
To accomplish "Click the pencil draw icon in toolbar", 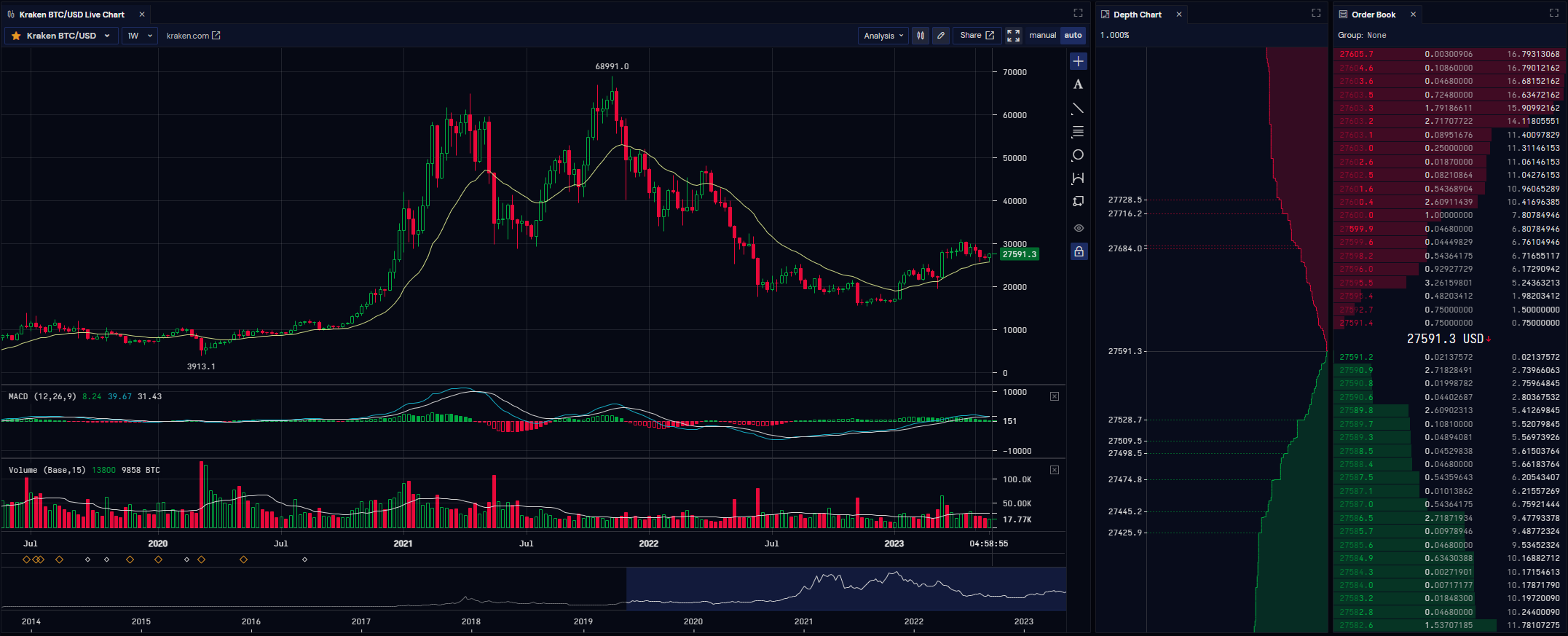I will tap(941, 36).
